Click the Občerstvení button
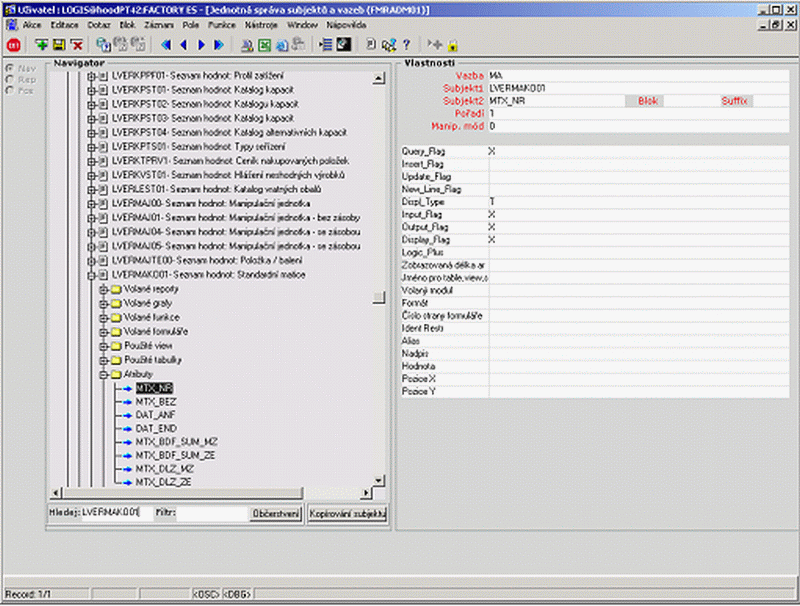This screenshot has height=606, width=800. coord(276,513)
